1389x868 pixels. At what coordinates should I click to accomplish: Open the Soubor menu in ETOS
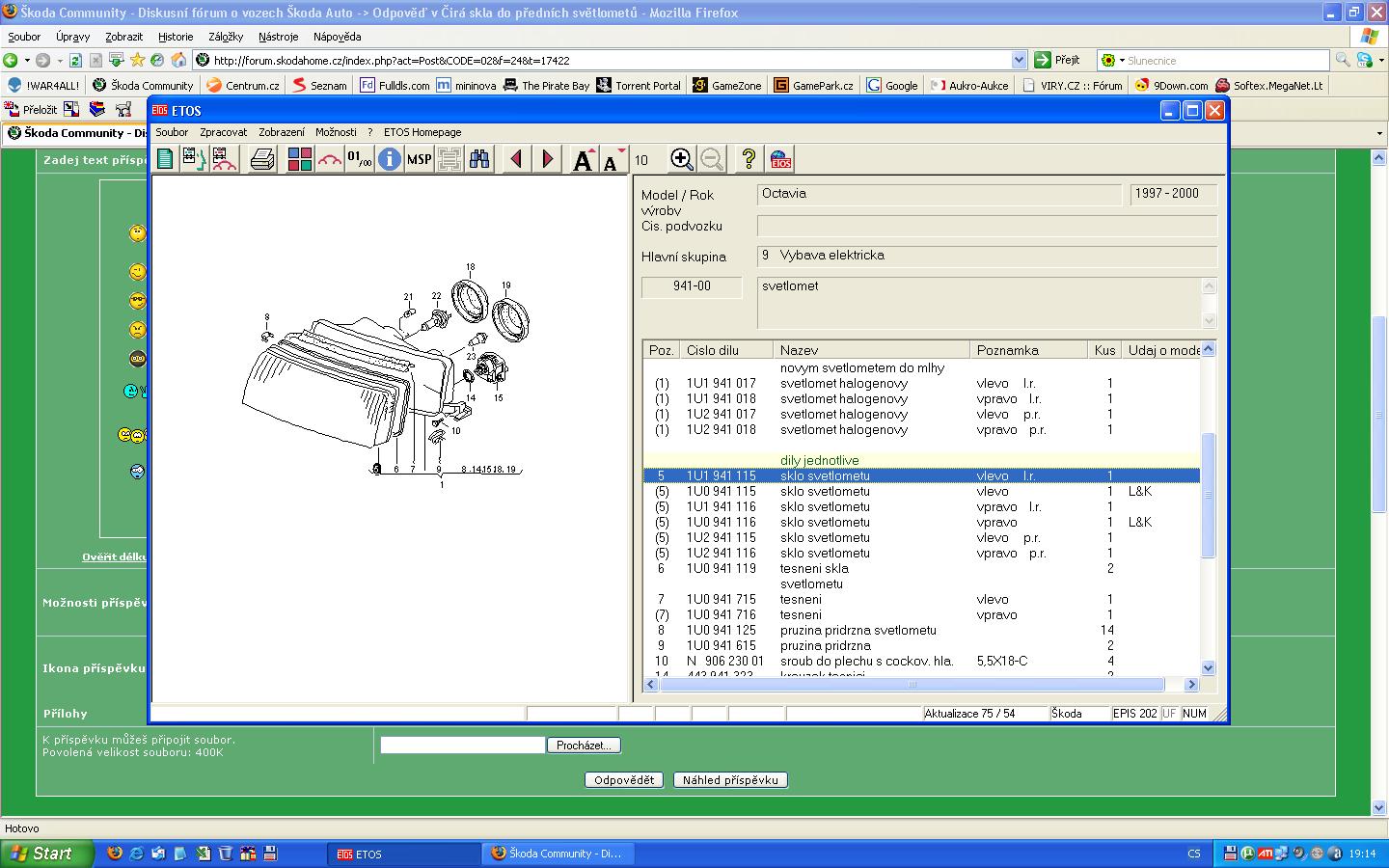point(172,132)
